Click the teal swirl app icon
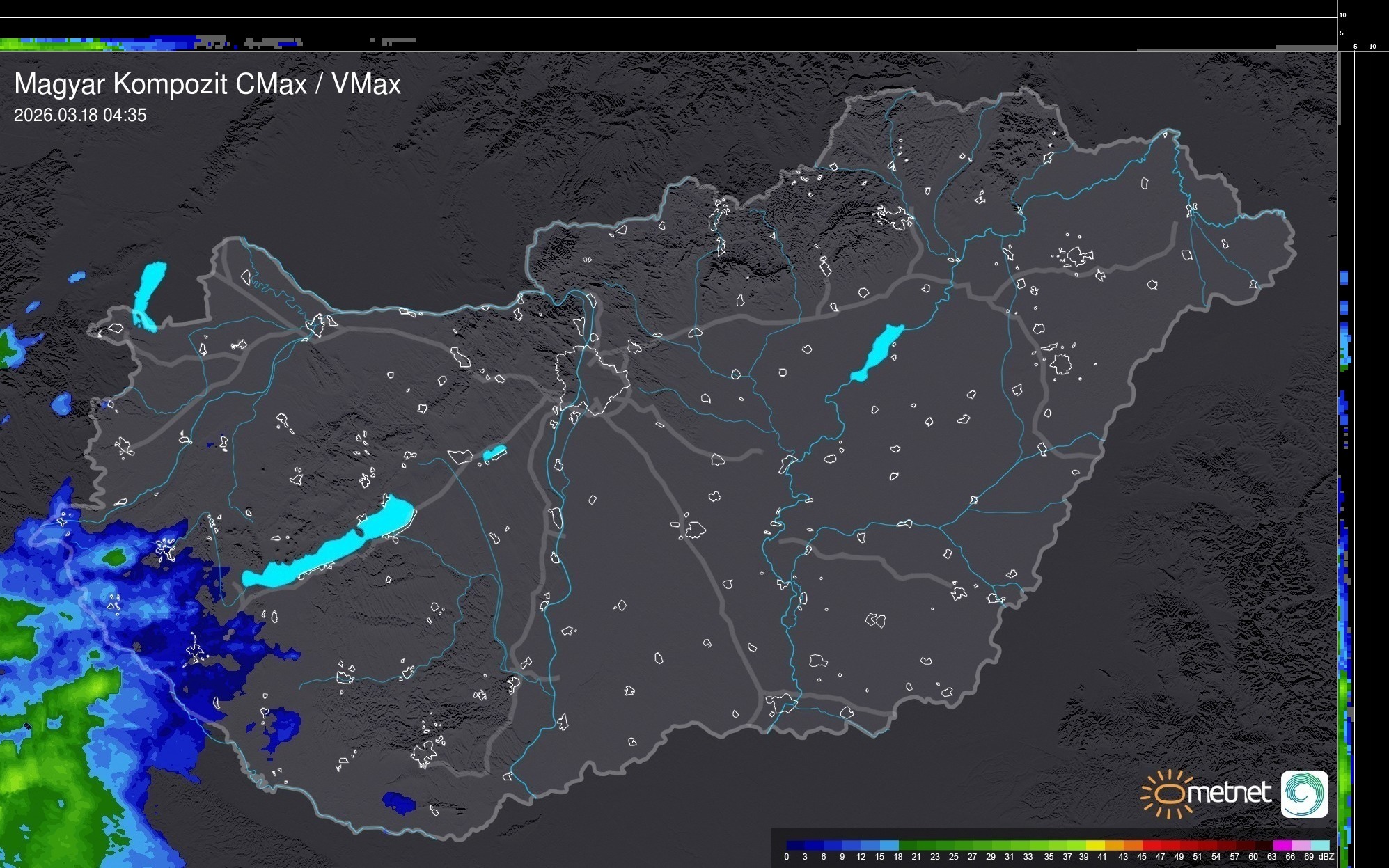The image size is (1389, 868). click(x=1304, y=794)
